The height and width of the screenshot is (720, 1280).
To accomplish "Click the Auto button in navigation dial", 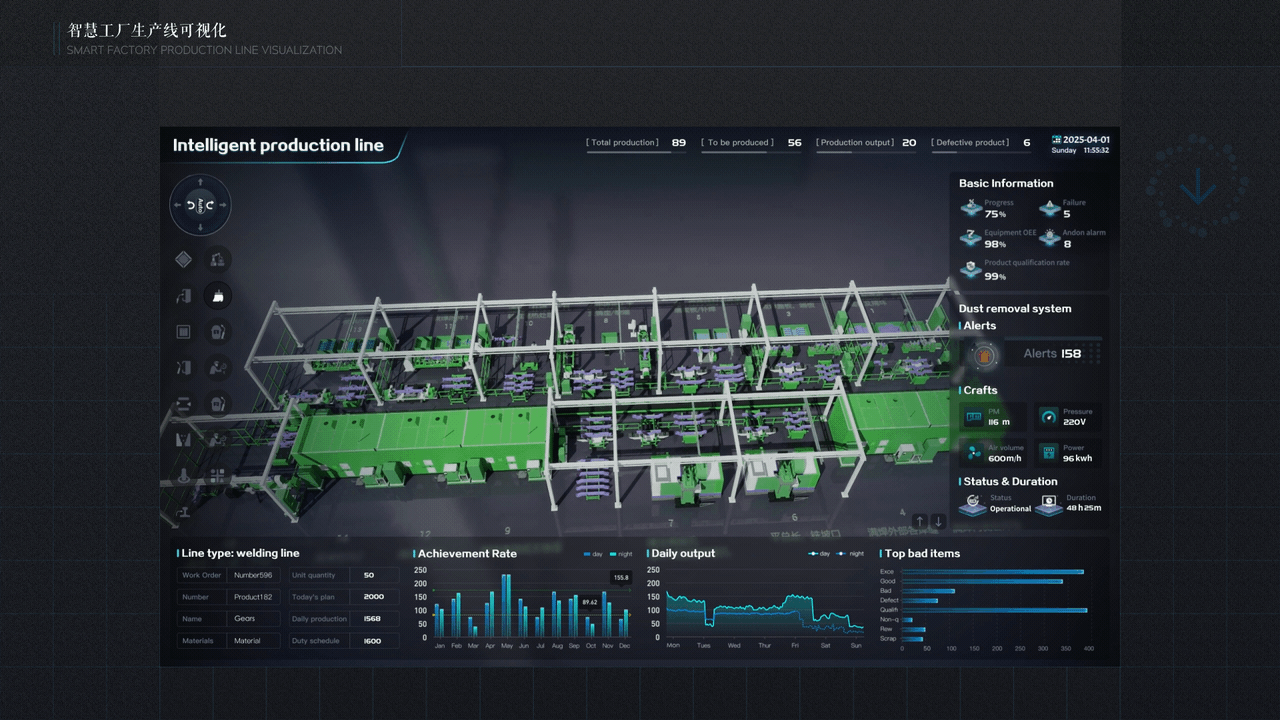I will coord(200,205).
